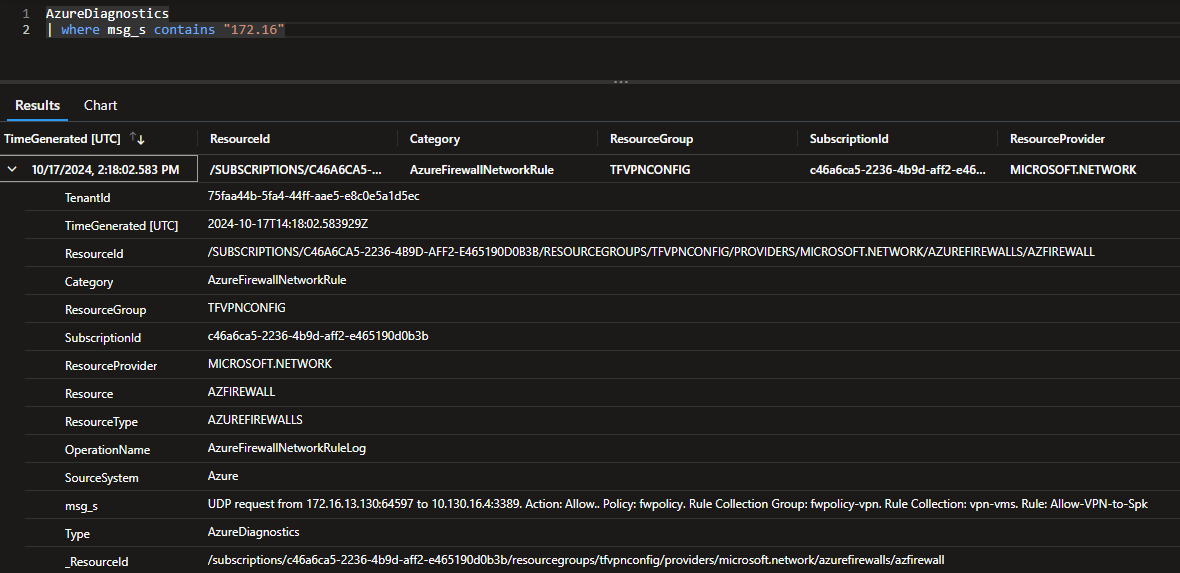The height and width of the screenshot is (573, 1180).
Task: Select MICROSOFT.NETWORK cell in top row
Action: coord(1072,170)
